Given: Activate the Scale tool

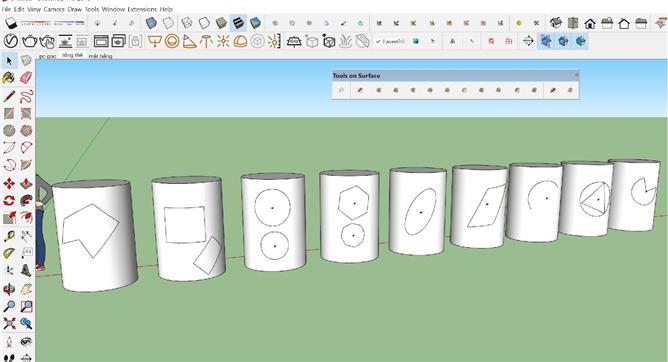Looking at the screenshot, I should tap(9, 218).
